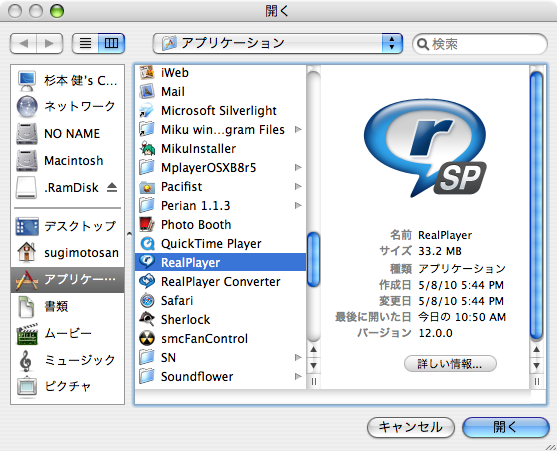Click the 詳しい情報... button
This screenshot has height=451, width=557.
[x=450, y=364]
